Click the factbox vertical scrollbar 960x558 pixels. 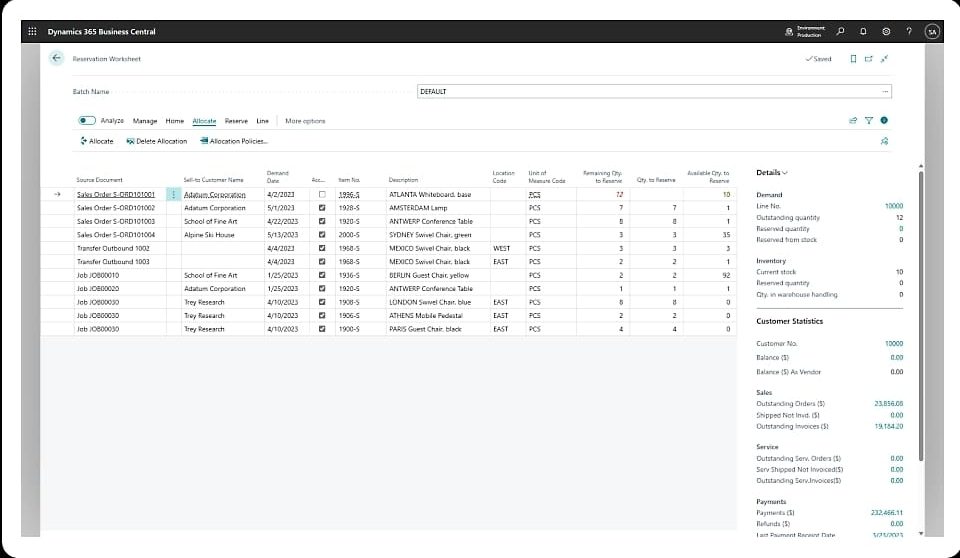tap(921, 315)
